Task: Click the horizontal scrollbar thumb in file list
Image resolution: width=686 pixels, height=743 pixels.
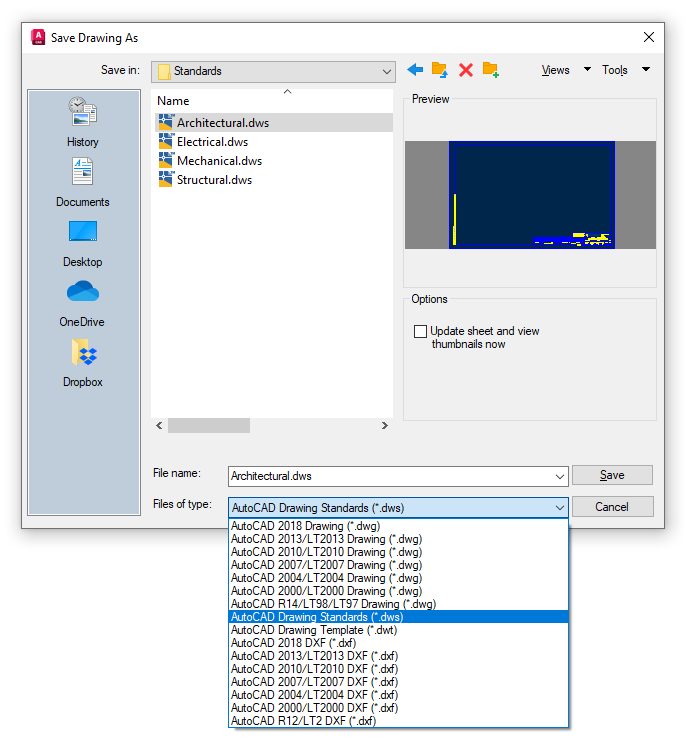Action: (x=208, y=426)
